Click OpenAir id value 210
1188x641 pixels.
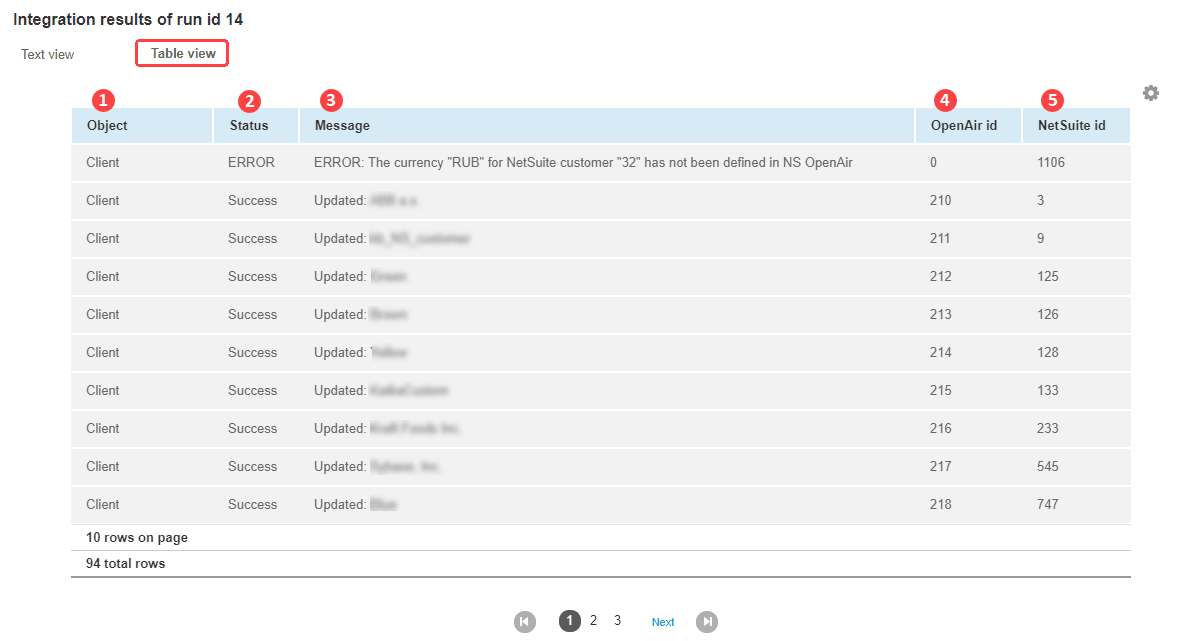940,200
